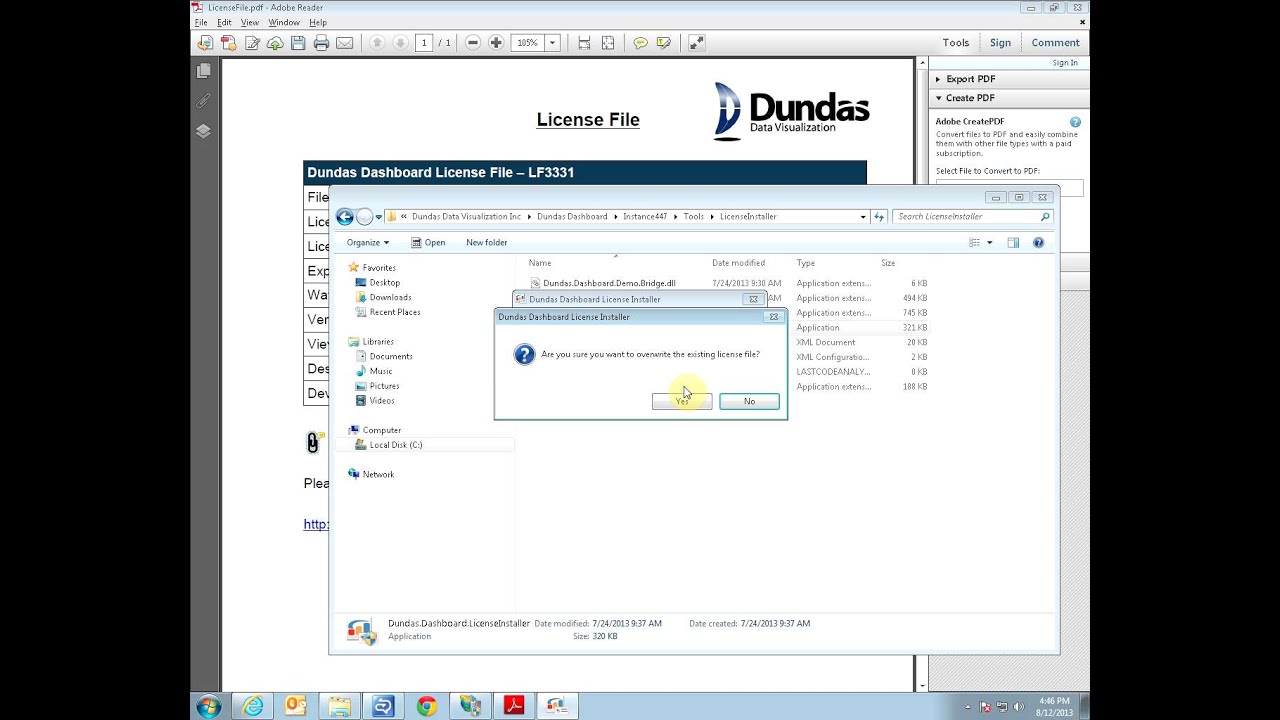Show hidden icons arrow in system tray
This screenshot has width=1280, height=720.
click(x=967, y=707)
